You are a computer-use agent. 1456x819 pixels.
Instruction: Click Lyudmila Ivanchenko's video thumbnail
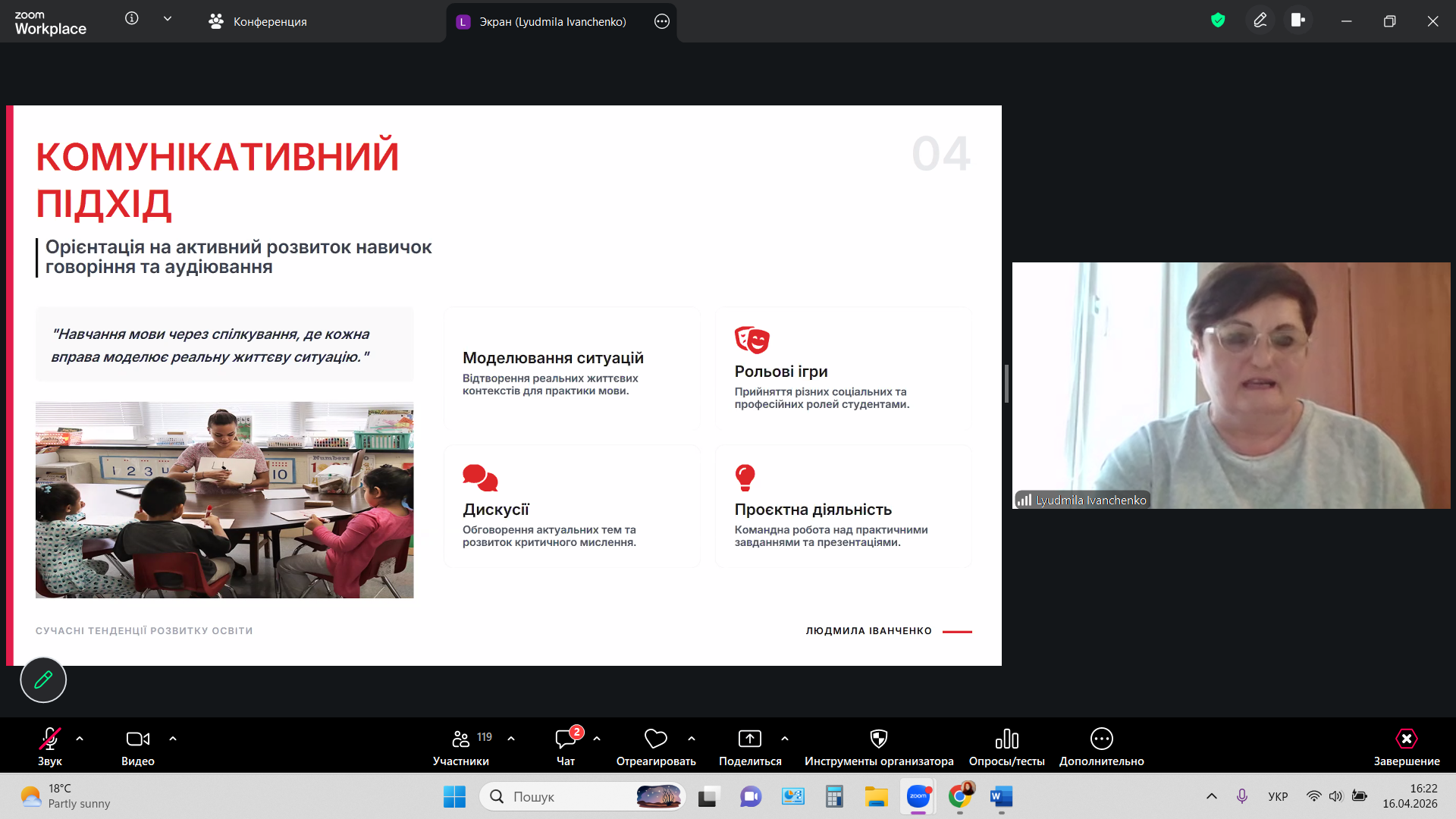[x=1231, y=385]
